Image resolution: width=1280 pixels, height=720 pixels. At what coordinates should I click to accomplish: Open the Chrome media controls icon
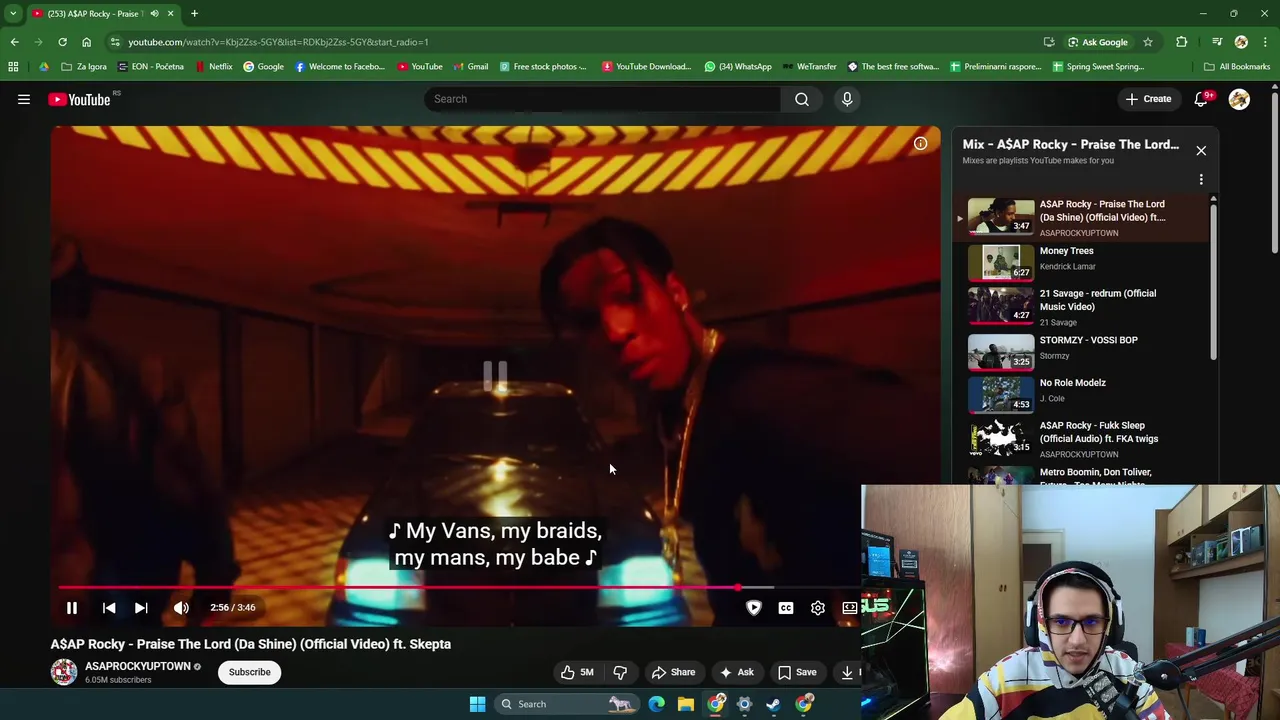1217,42
